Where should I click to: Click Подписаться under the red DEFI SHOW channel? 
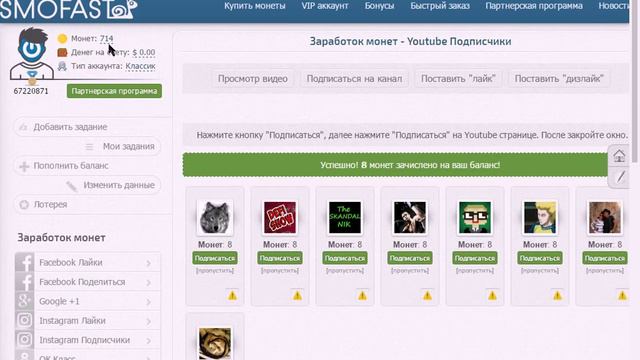point(280,258)
